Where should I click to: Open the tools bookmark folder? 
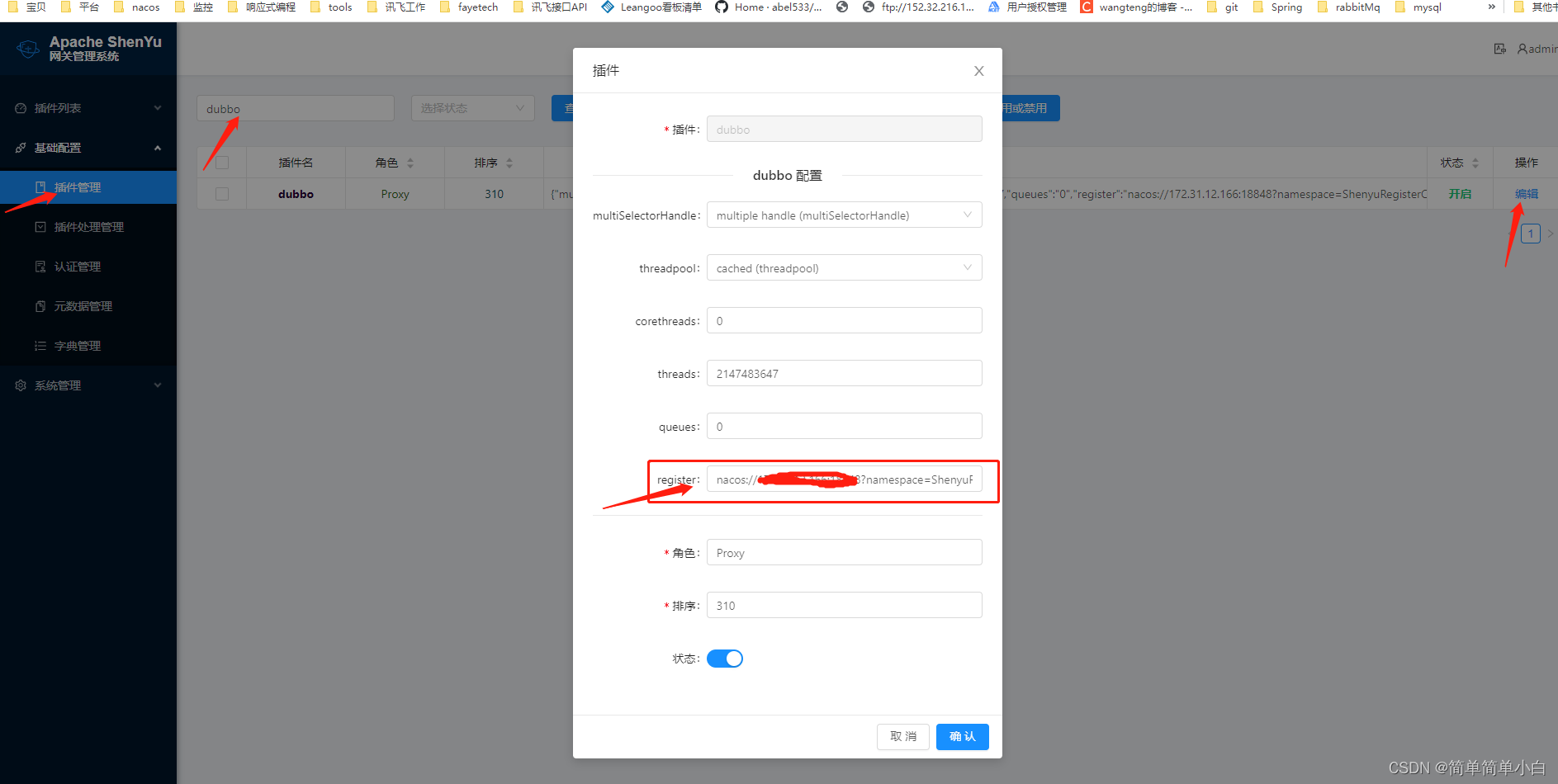(331, 7)
